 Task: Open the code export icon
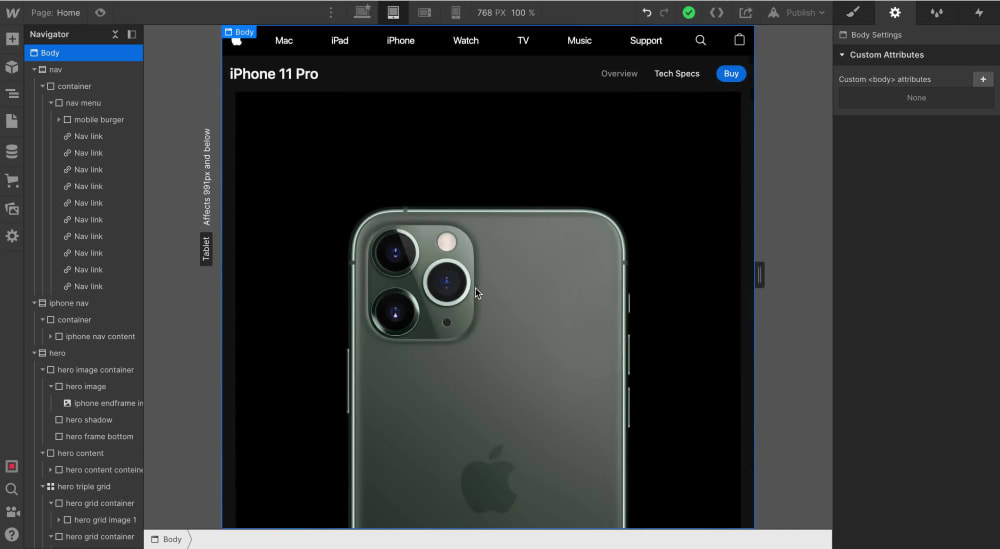[x=717, y=12]
